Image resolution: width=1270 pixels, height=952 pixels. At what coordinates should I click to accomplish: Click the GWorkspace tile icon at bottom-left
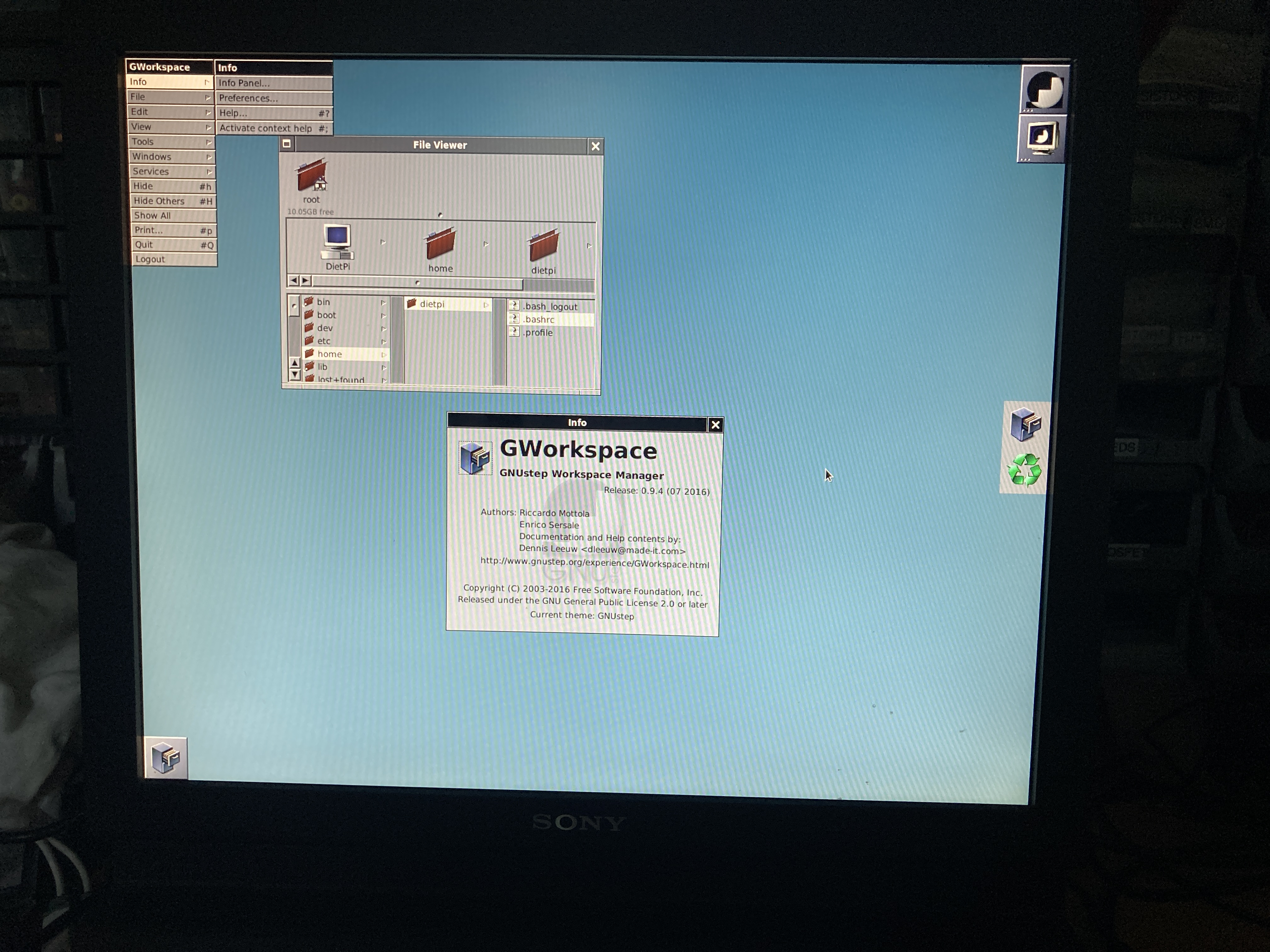click(x=166, y=757)
